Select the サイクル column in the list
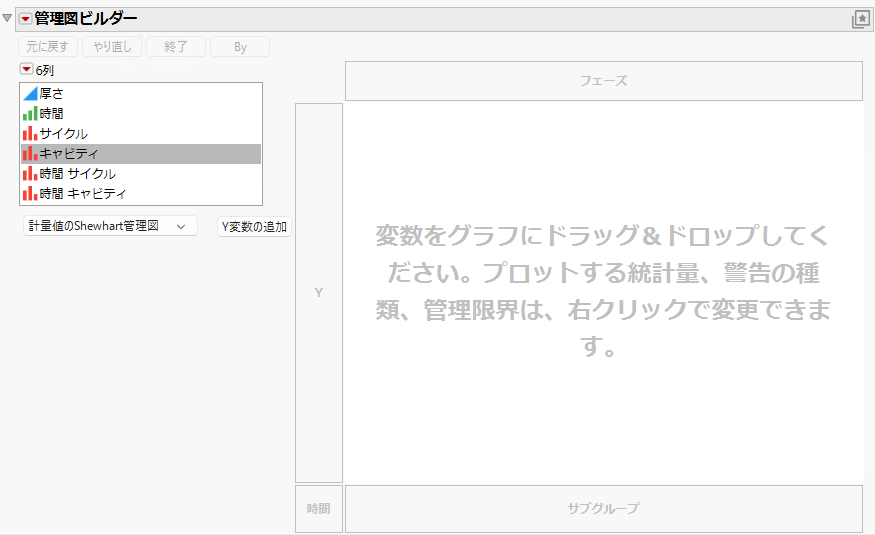The height and width of the screenshot is (535, 875). click(141, 134)
